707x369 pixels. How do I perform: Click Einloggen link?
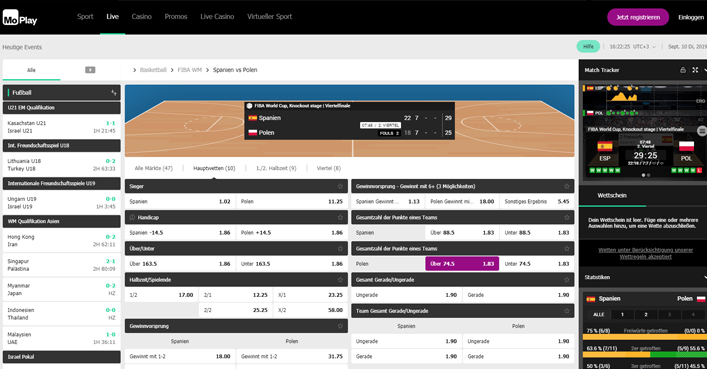point(691,17)
